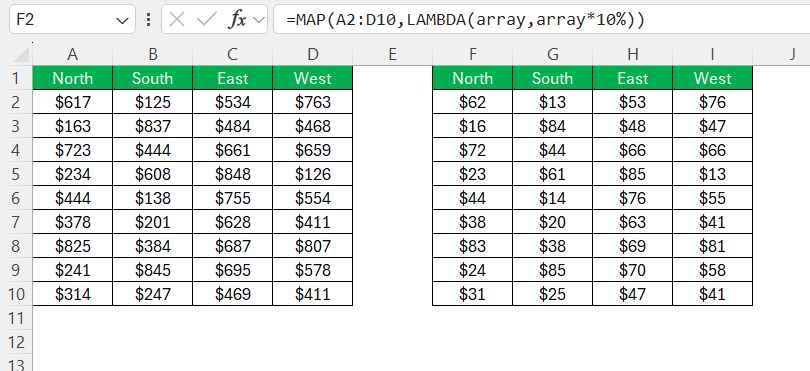
Task: Click the three-dot formula bar handle
Action: click(149, 20)
